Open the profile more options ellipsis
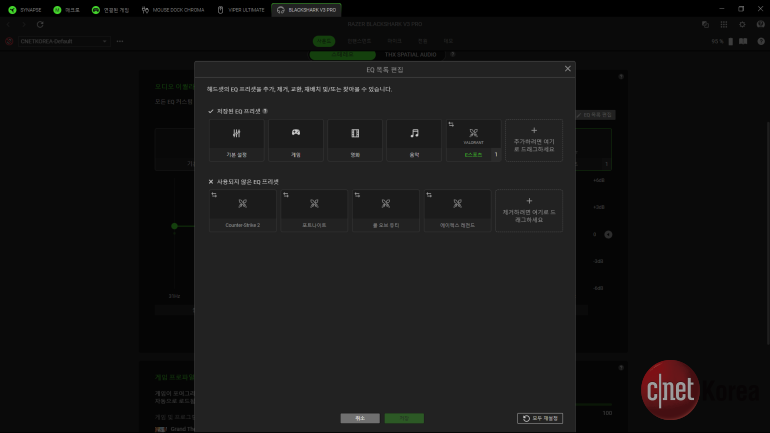 120,41
